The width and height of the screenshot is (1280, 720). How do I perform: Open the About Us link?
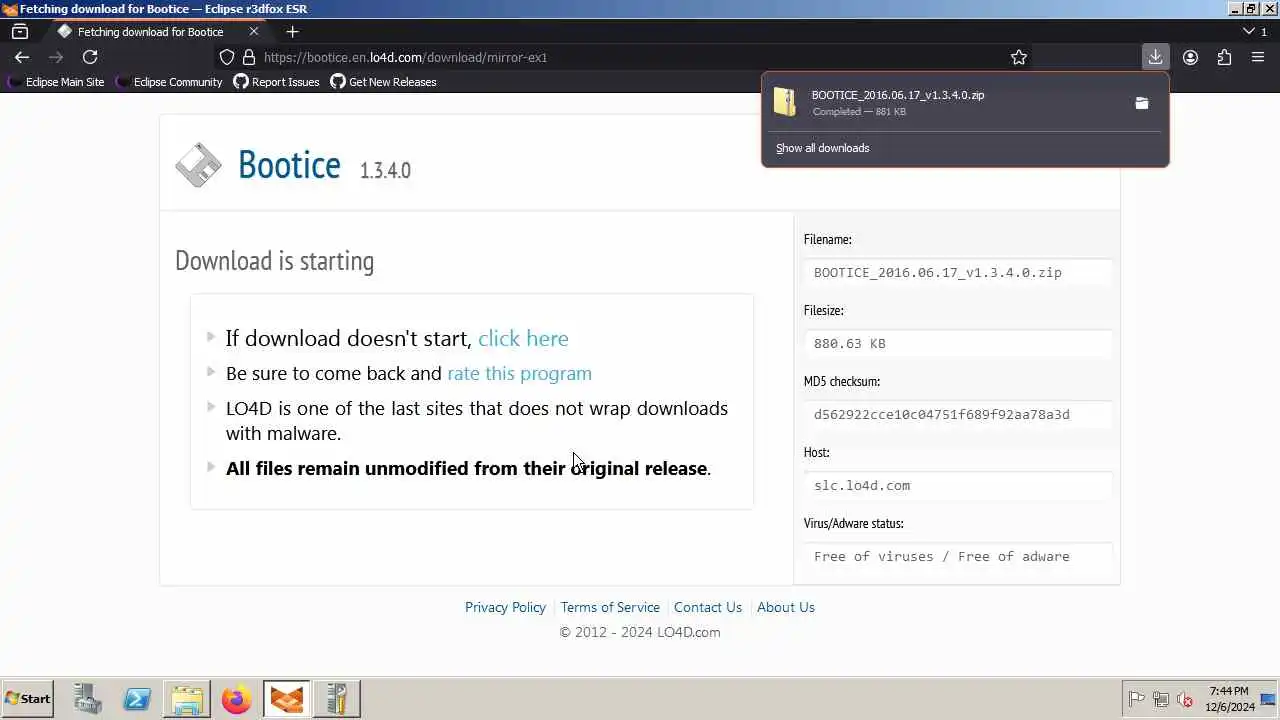point(786,607)
